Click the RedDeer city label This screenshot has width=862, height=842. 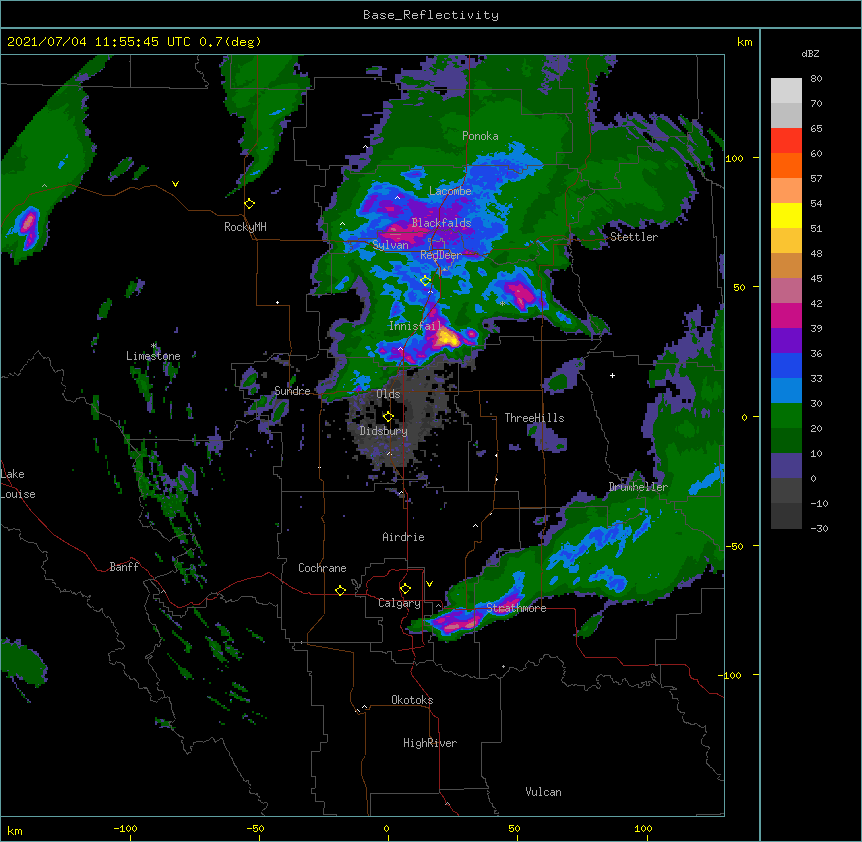tap(441, 255)
